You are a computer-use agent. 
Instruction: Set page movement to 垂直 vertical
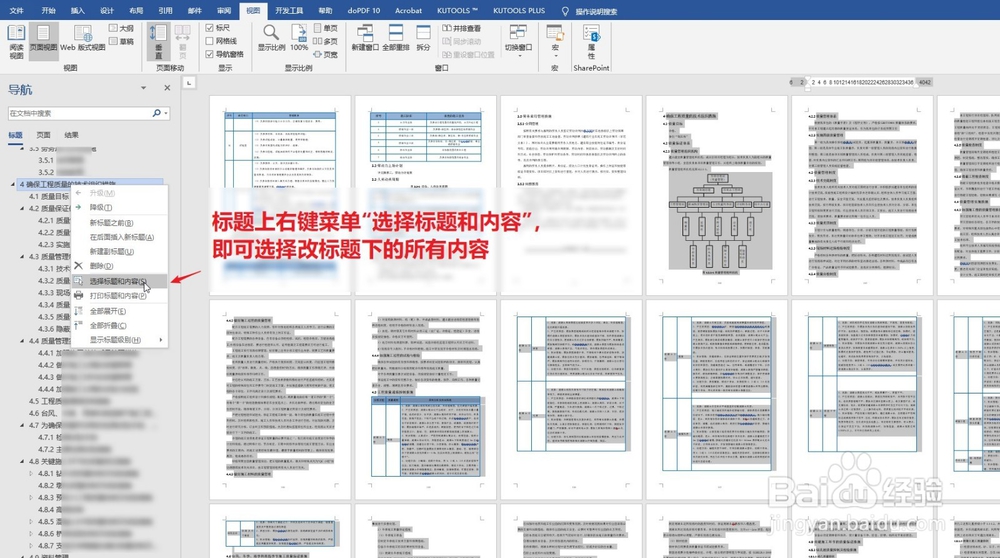(158, 42)
